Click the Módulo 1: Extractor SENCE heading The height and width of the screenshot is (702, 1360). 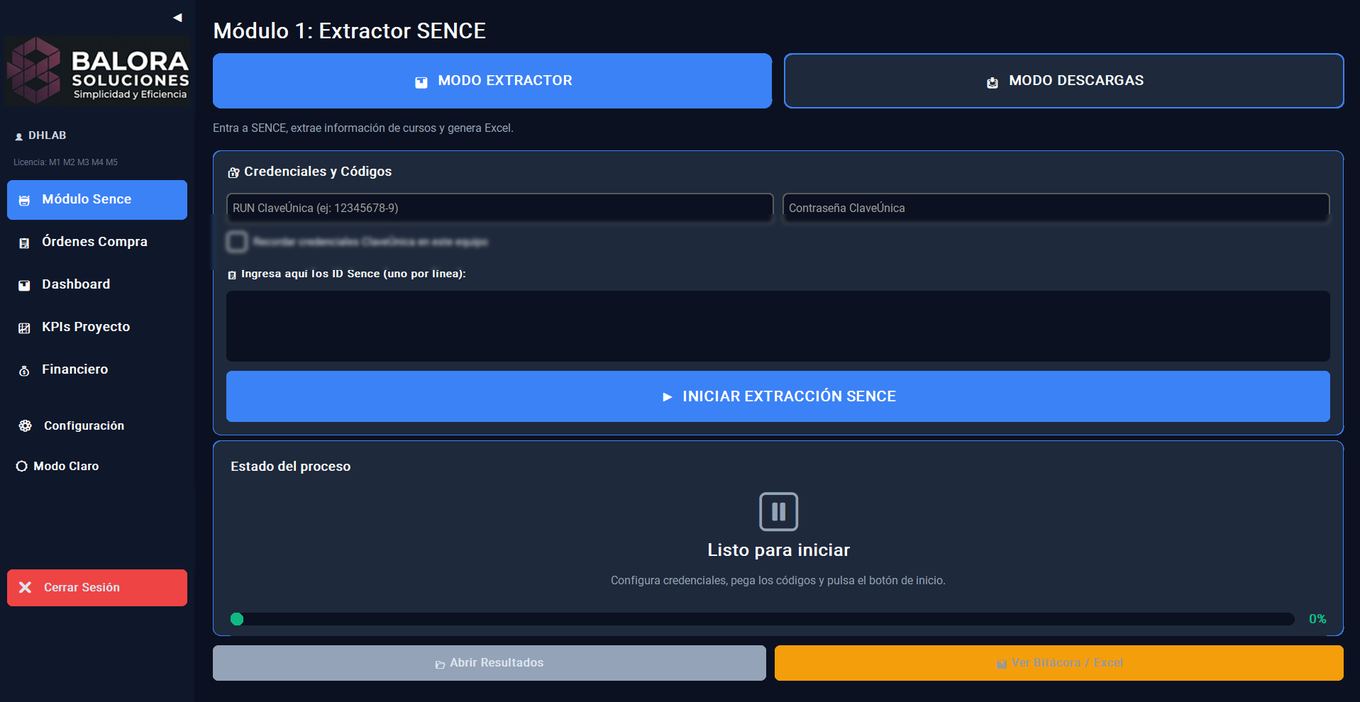coord(350,31)
